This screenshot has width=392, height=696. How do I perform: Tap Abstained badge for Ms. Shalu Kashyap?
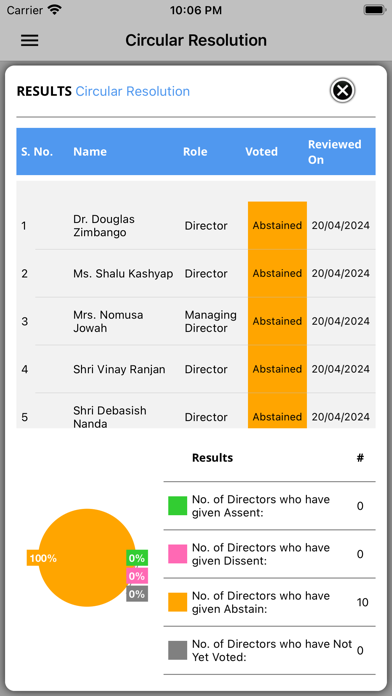(x=277, y=273)
